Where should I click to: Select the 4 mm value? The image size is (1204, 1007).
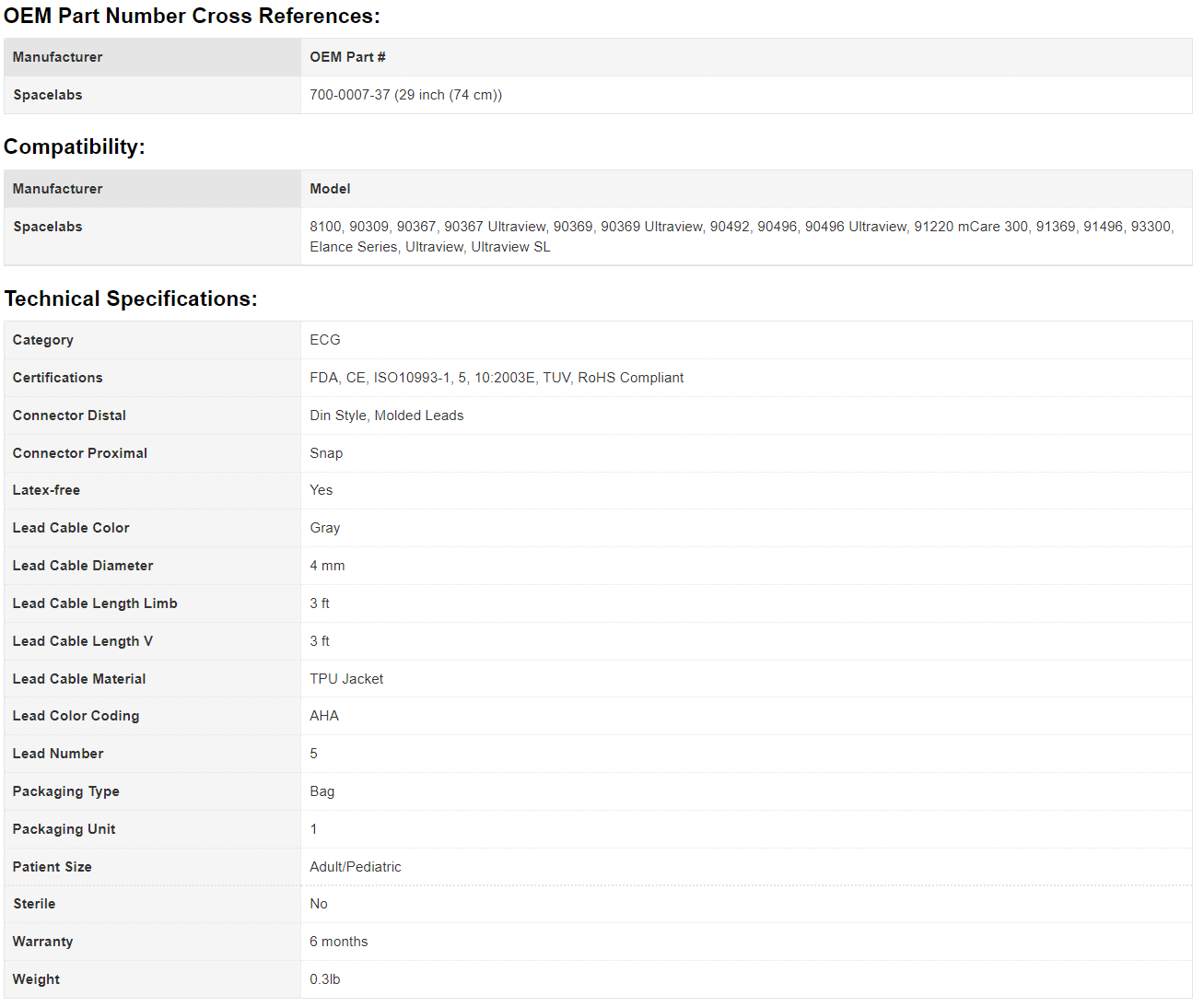[327, 566]
